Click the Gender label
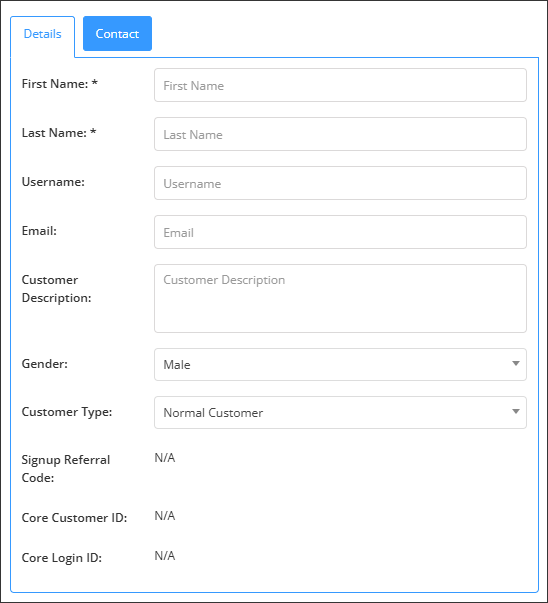The height and width of the screenshot is (603, 548). coord(45,364)
